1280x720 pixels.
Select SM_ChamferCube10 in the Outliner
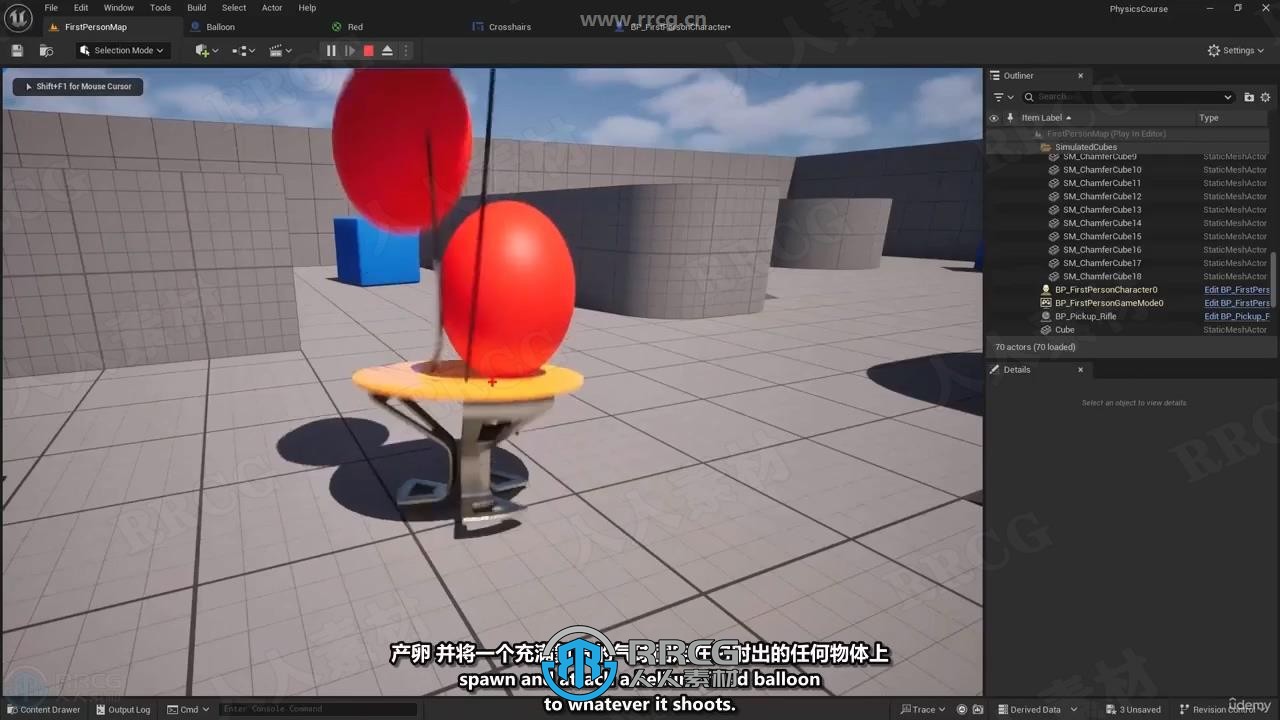[x=1102, y=170]
